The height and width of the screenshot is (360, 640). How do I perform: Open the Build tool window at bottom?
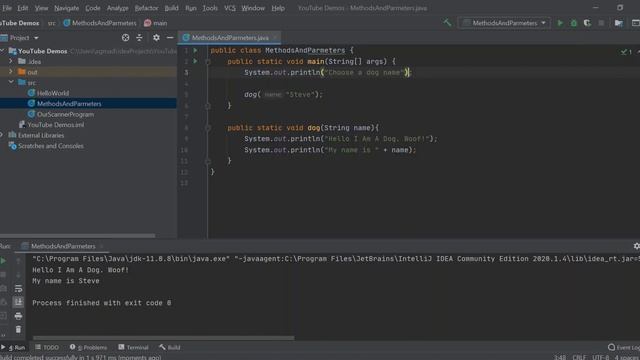(x=170, y=347)
